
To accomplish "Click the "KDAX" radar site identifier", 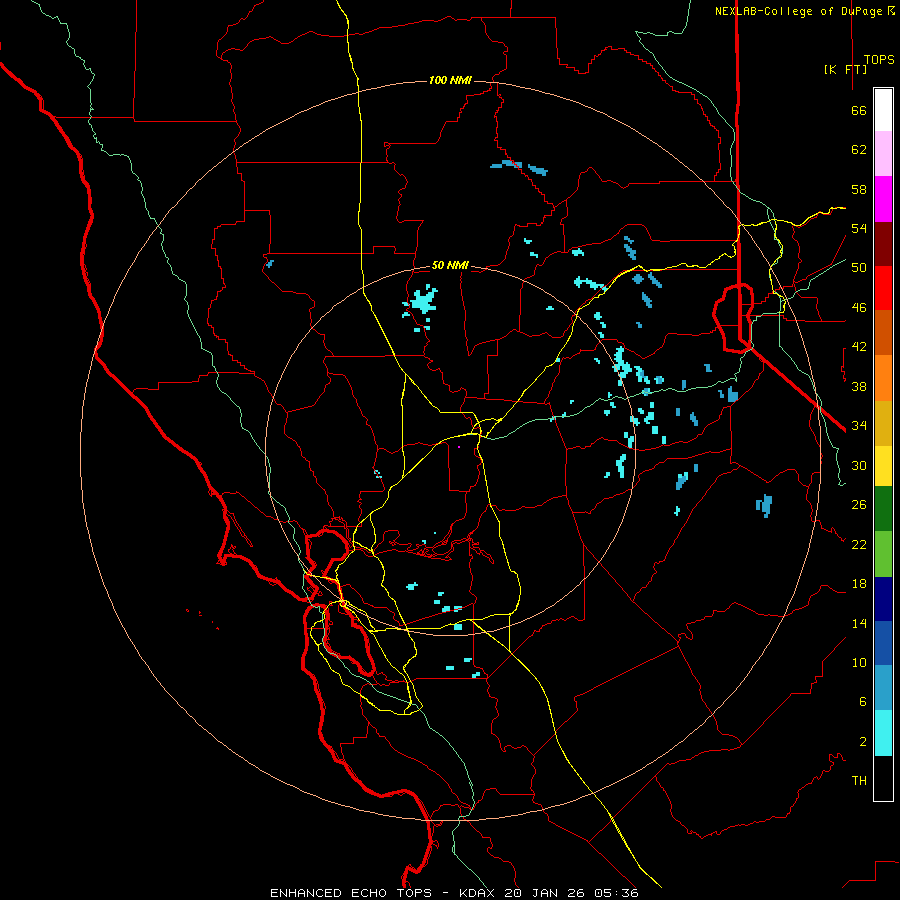I will (479, 893).
